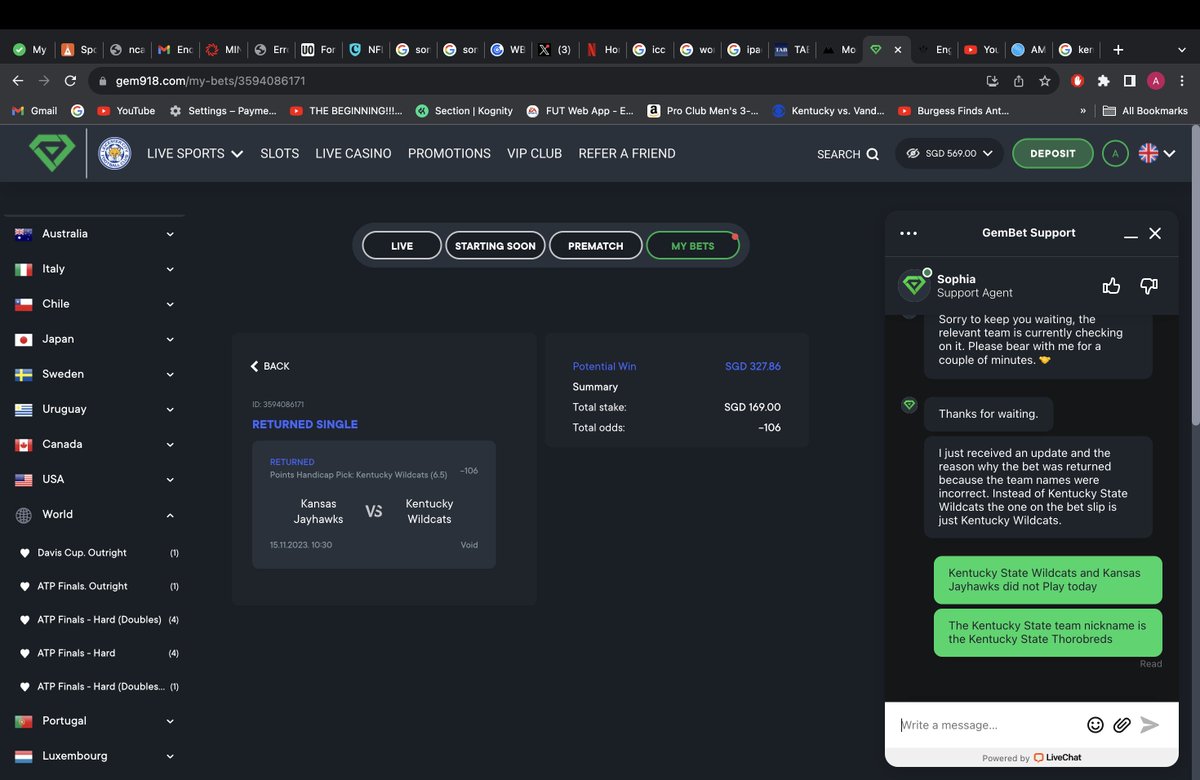1200x780 pixels.
Task: Open LIVE CASINO menu item
Action: click(353, 154)
